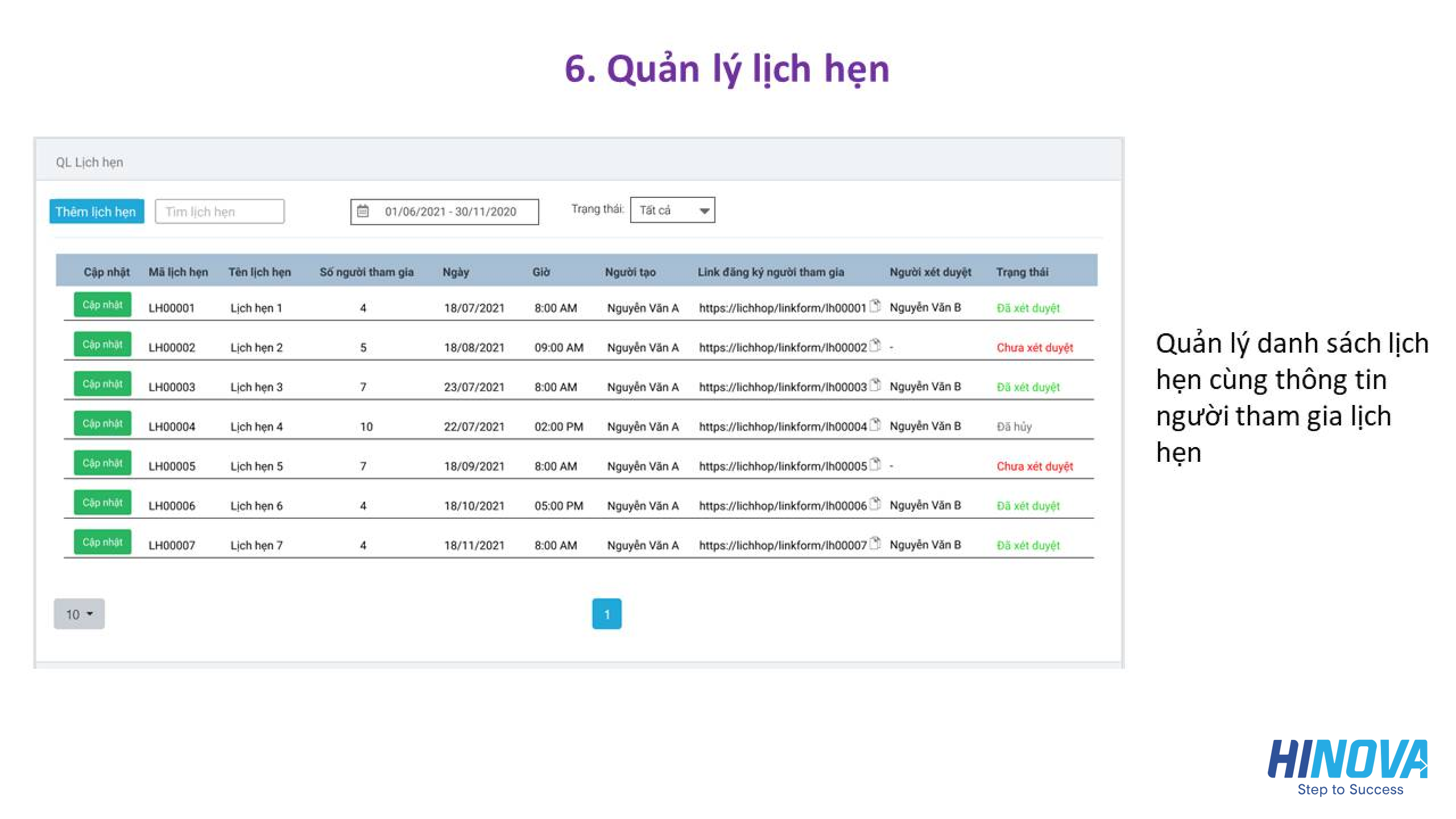Copy the registration link for LH00007
Image resolution: width=1456 pixels, height=819 pixels.
point(875,543)
